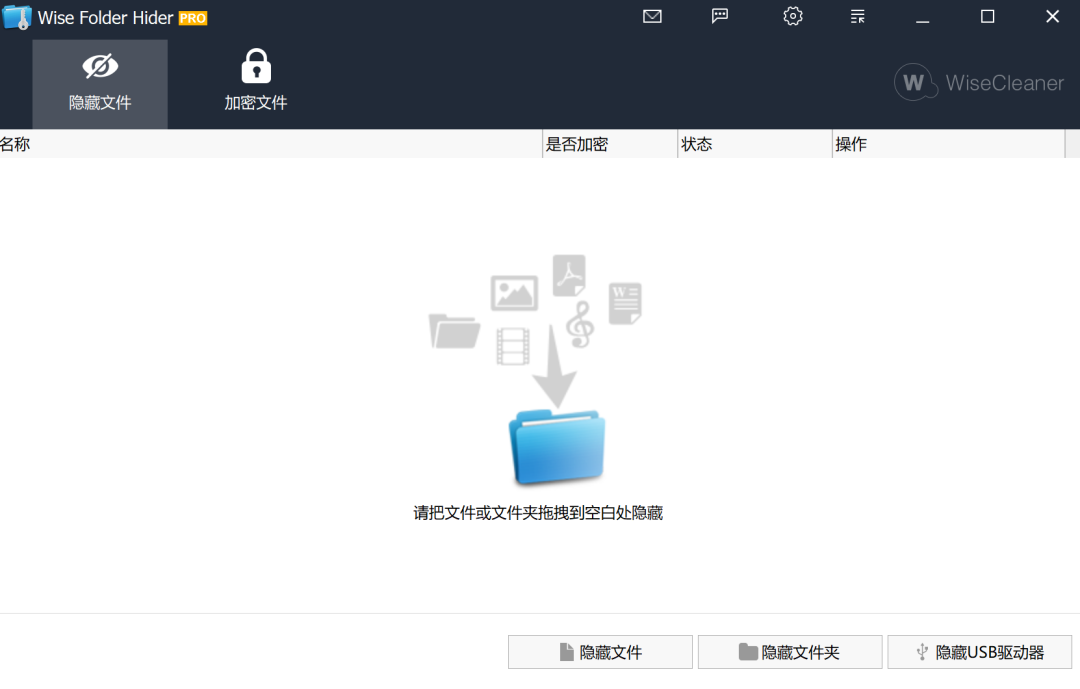Select the 隐藏文件 tab
Image resolution: width=1080 pixels, height=689 pixels.
pyautogui.click(x=100, y=84)
